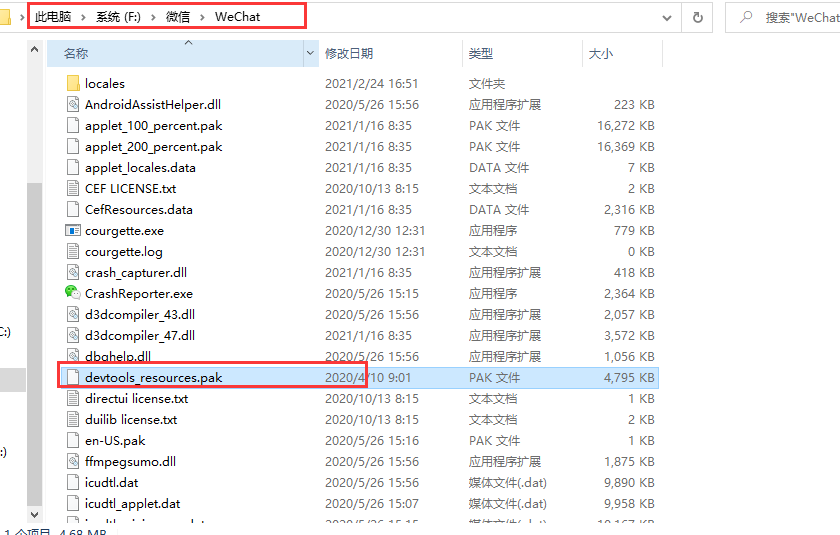The image size is (840, 535).
Task: Click the navigation pane scrollbar thumb
Action: point(34,344)
